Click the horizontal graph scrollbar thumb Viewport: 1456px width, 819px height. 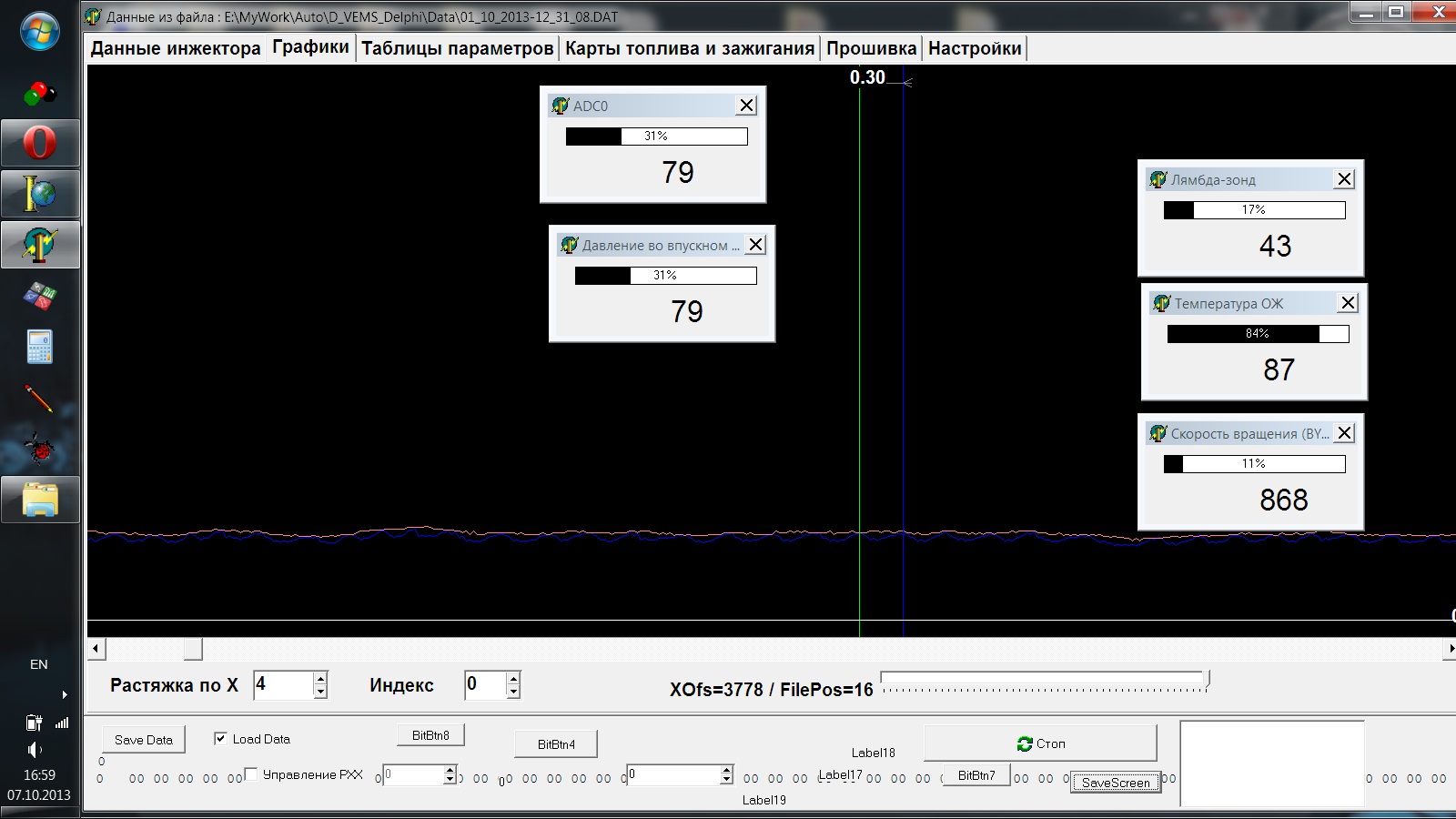[192, 649]
